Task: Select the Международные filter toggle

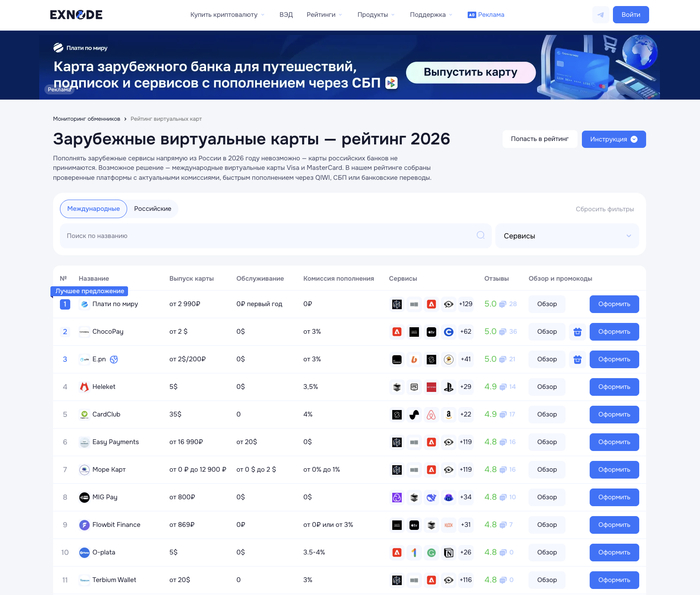Action: [x=92, y=209]
